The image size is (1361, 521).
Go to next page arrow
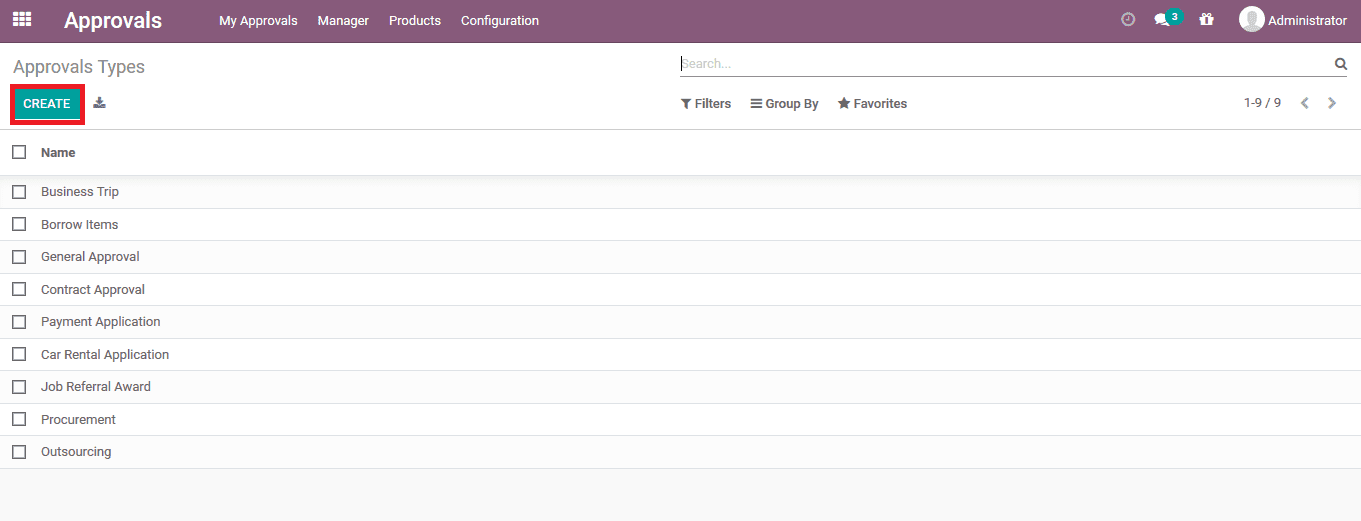1332,103
